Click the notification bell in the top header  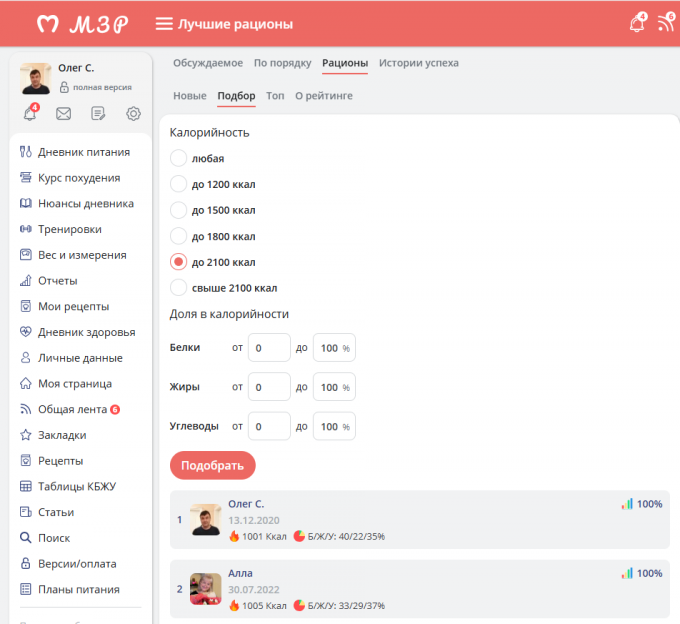[637, 24]
